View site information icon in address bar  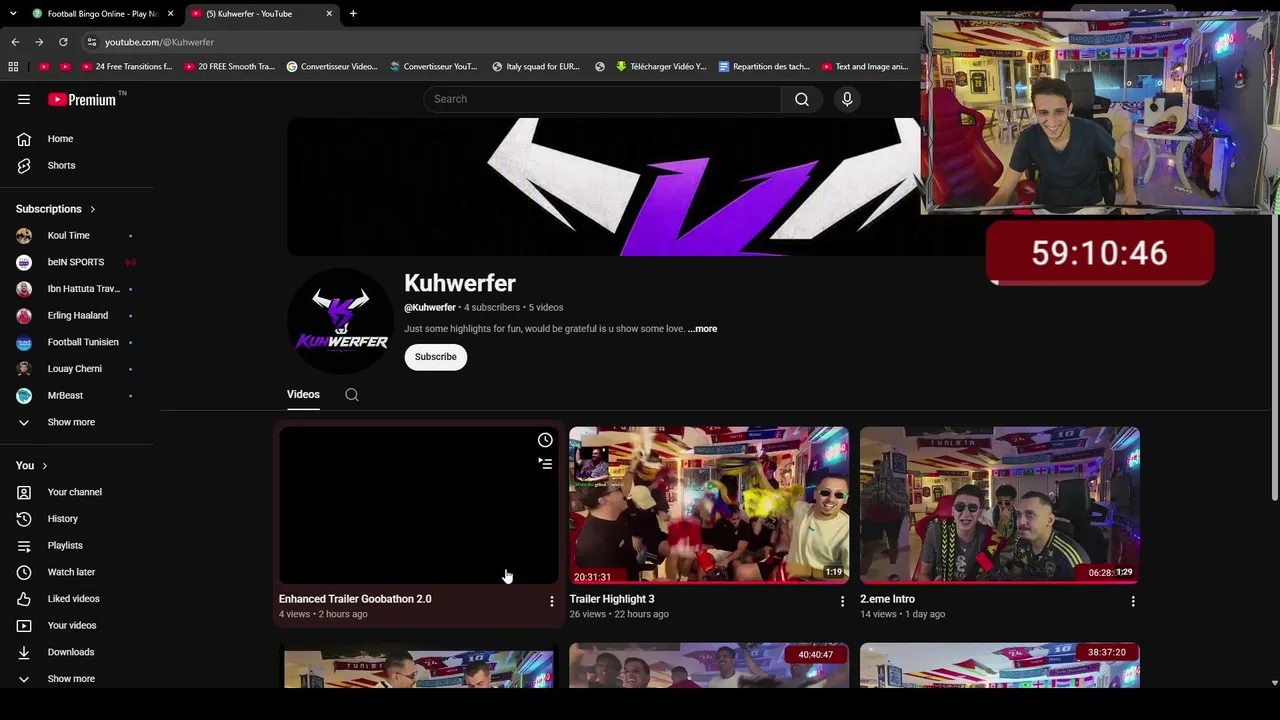(x=92, y=42)
